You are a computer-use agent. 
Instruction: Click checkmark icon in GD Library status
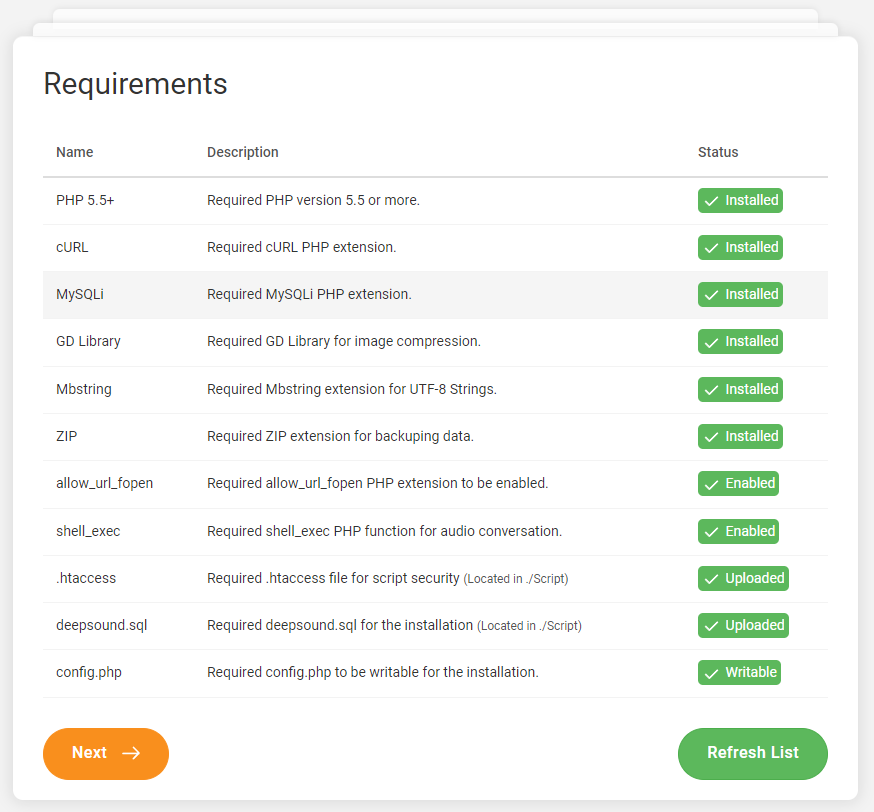pos(711,342)
